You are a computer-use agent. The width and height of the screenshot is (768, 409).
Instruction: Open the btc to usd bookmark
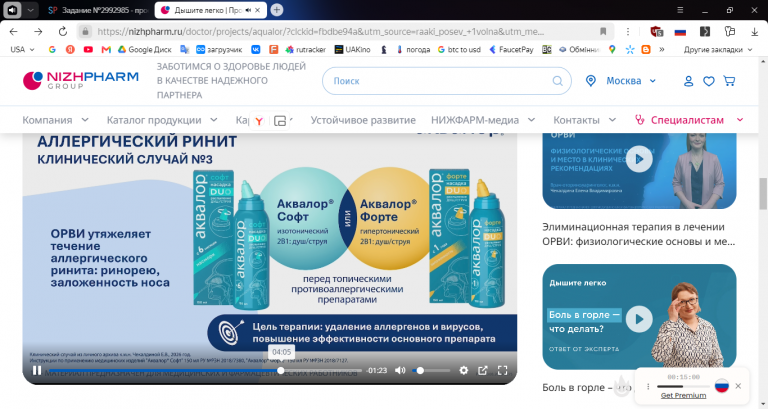point(459,49)
